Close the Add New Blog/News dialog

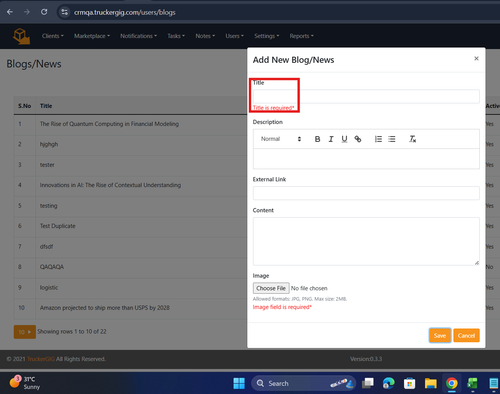pyautogui.click(x=476, y=59)
